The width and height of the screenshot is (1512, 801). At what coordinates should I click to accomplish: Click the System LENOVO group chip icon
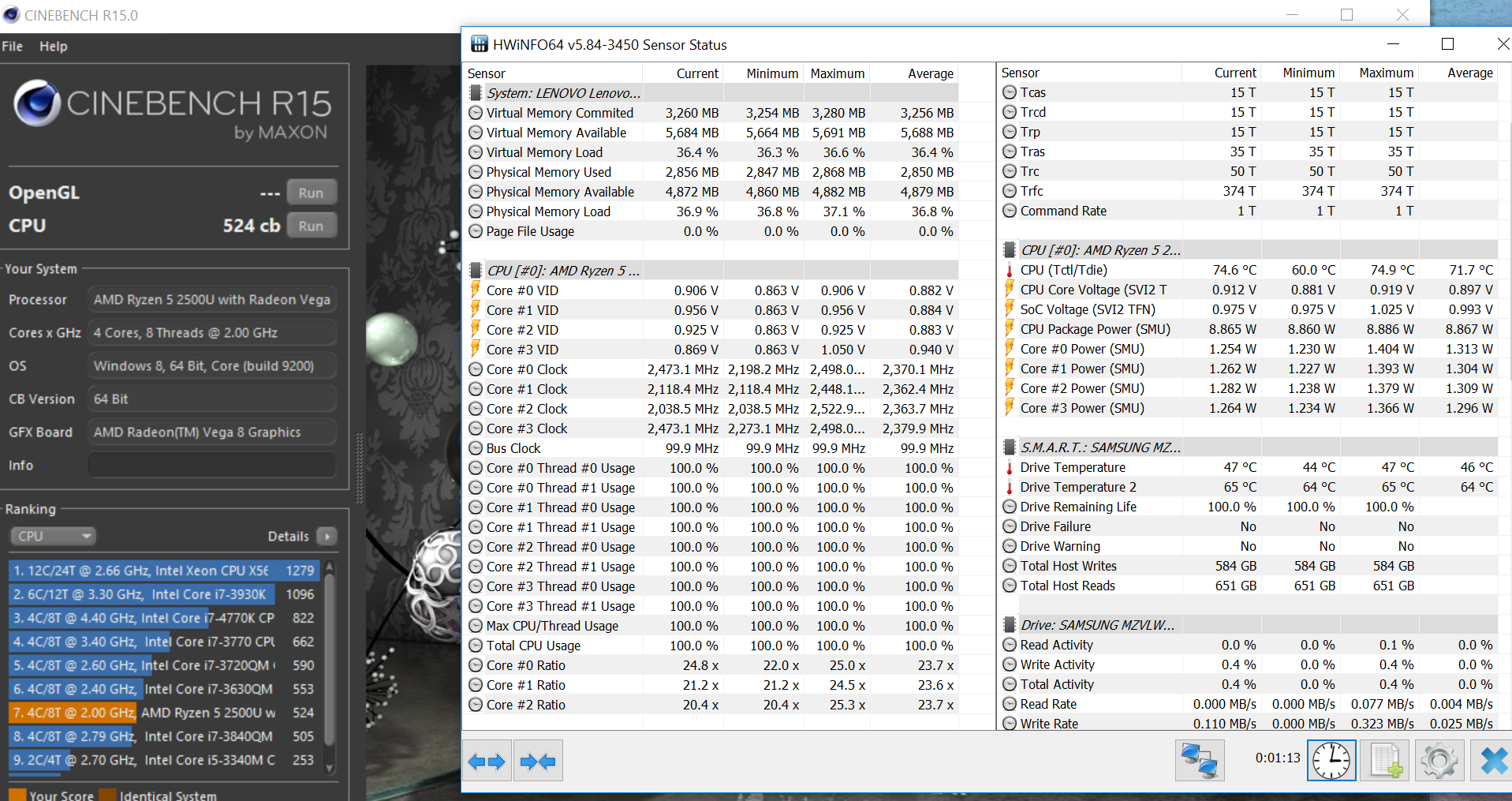(x=475, y=93)
